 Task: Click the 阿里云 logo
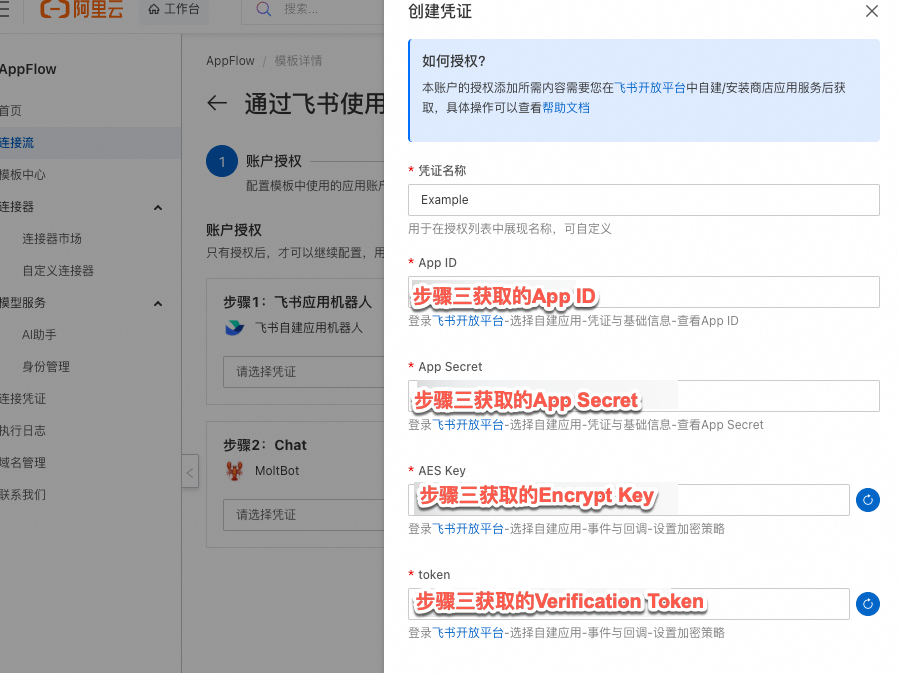click(x=81, y=9)
